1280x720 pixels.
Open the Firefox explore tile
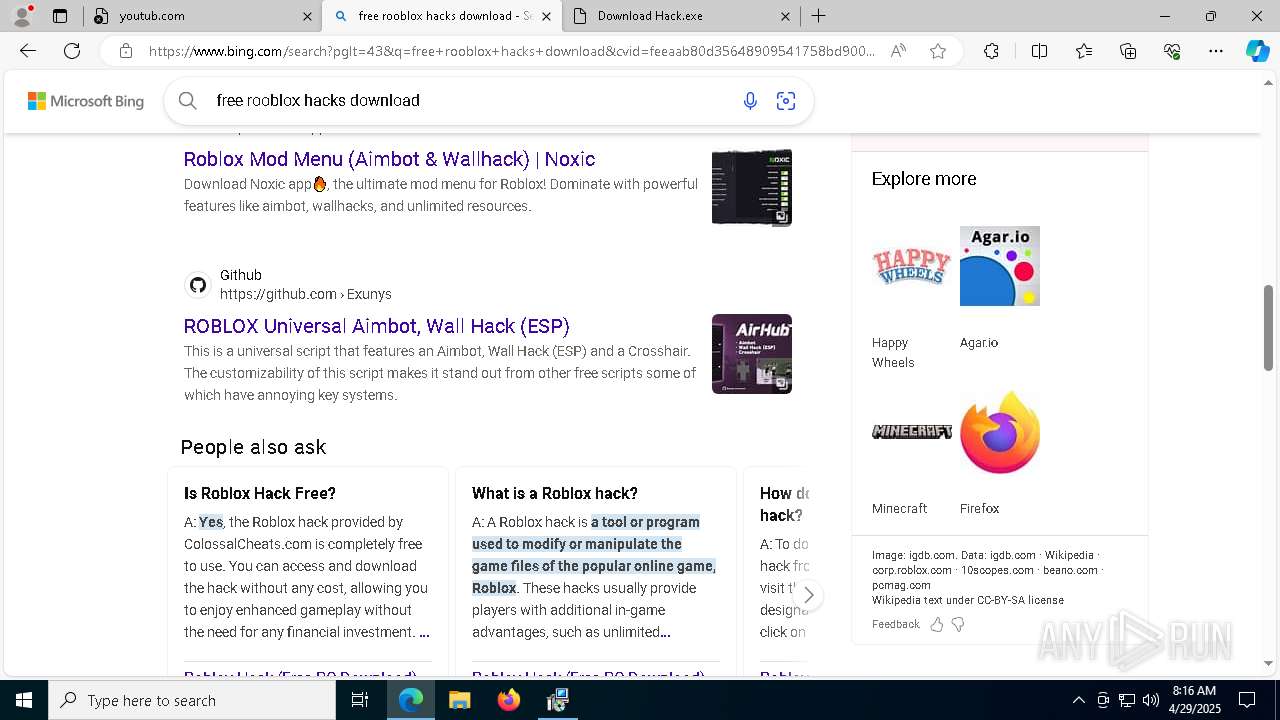999,454
